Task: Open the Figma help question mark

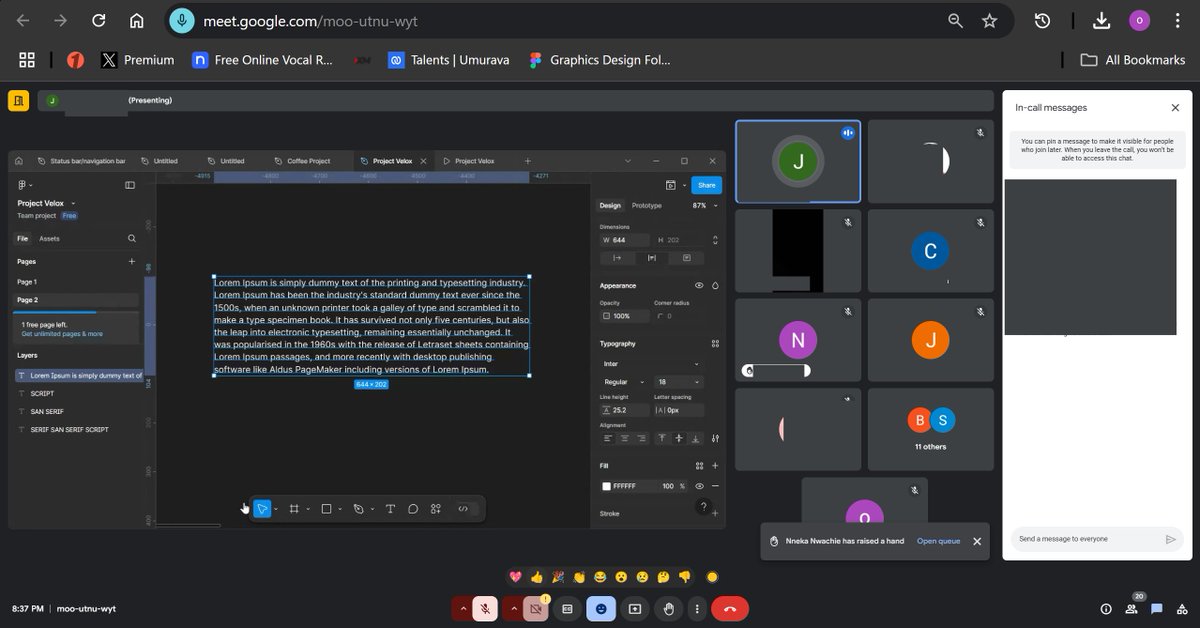Action: tap(704, 507)
